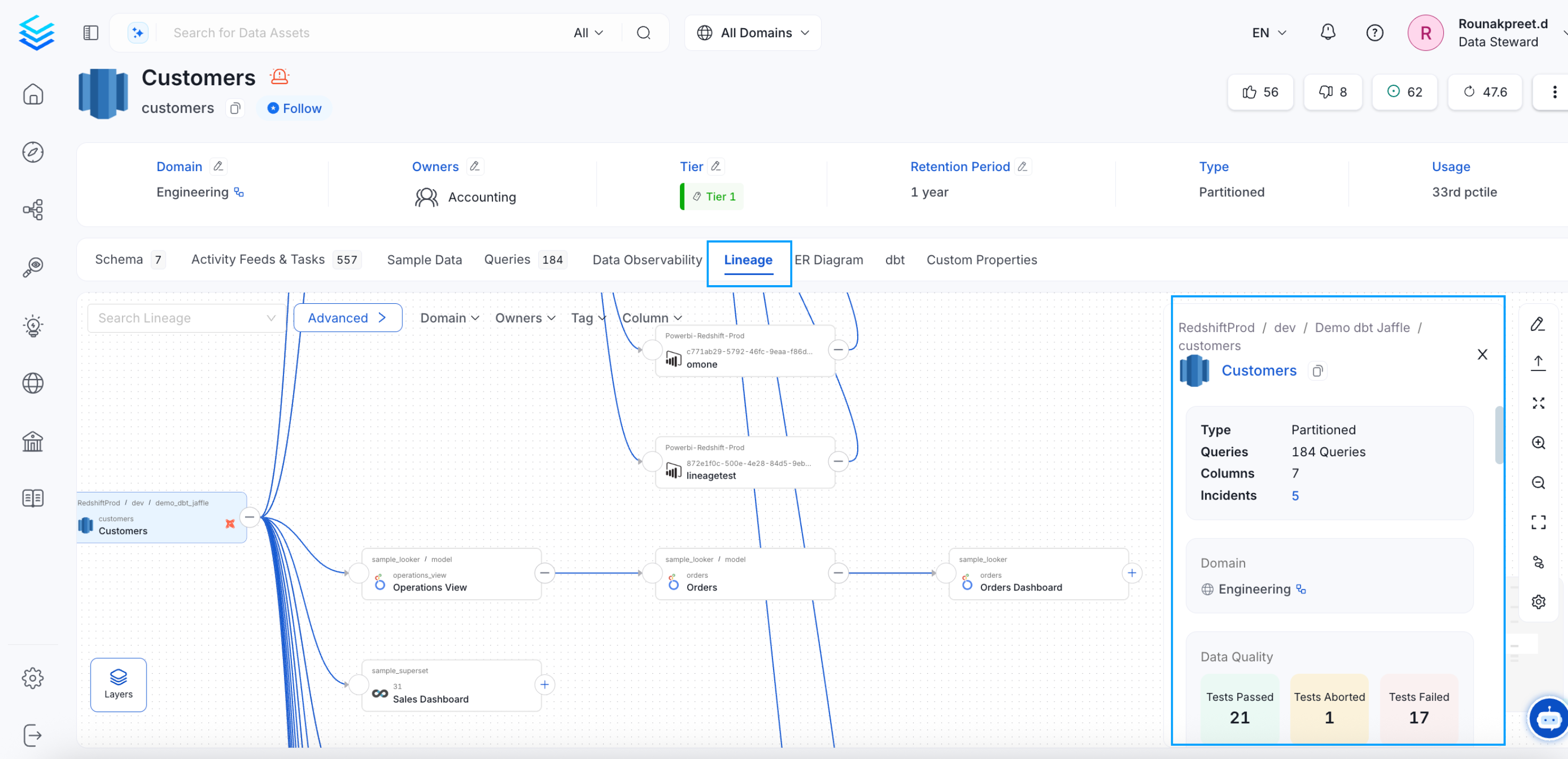This screenshot has height=759, width=1568.
Task: Collapse the Customers node connections with minus toggle
Action: [249, 516]
